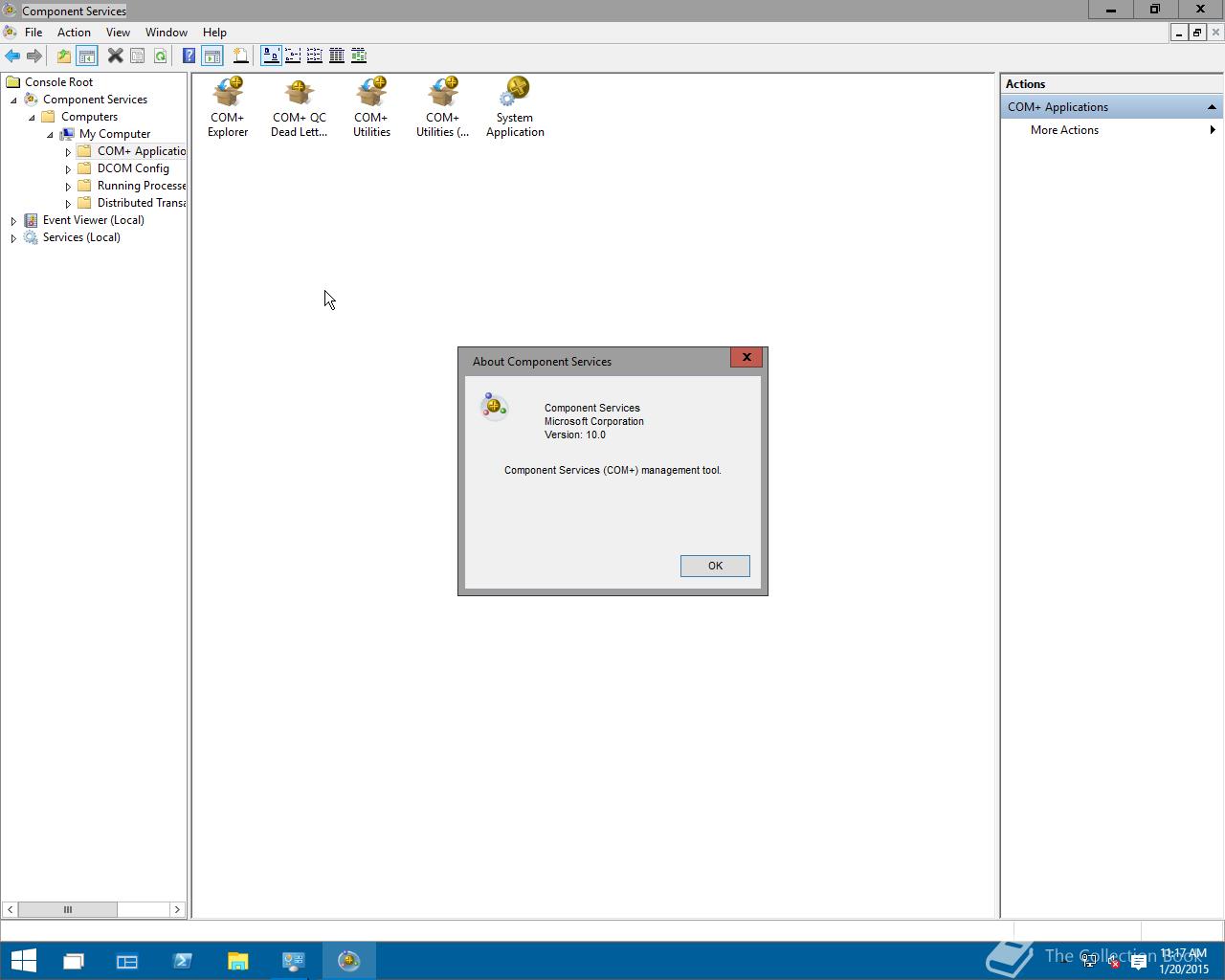Switch to Status view toolbar button
The width and height of the screenshot is (1225, 980).
[359, 56]
